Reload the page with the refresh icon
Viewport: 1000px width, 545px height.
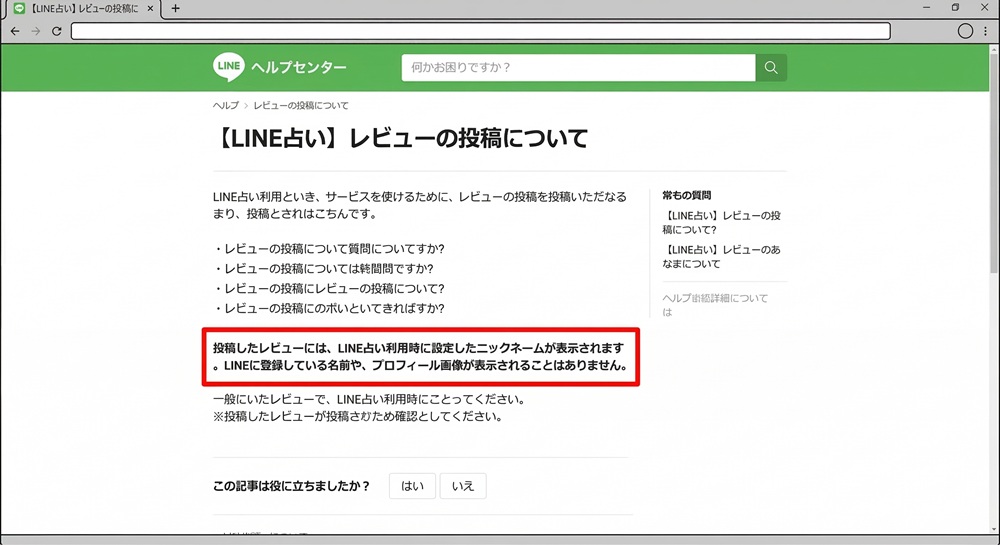click(x=56, y=31)
